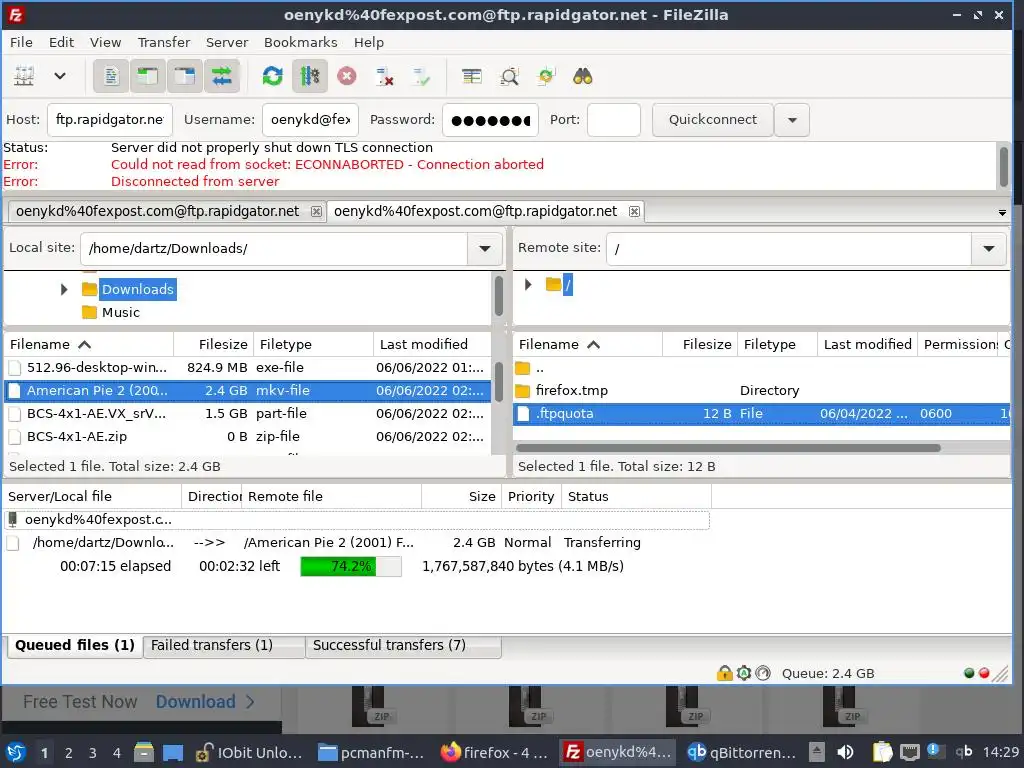Select the .ftpquota remote file
The image size is (1024, 768).
tap(761, 413)
